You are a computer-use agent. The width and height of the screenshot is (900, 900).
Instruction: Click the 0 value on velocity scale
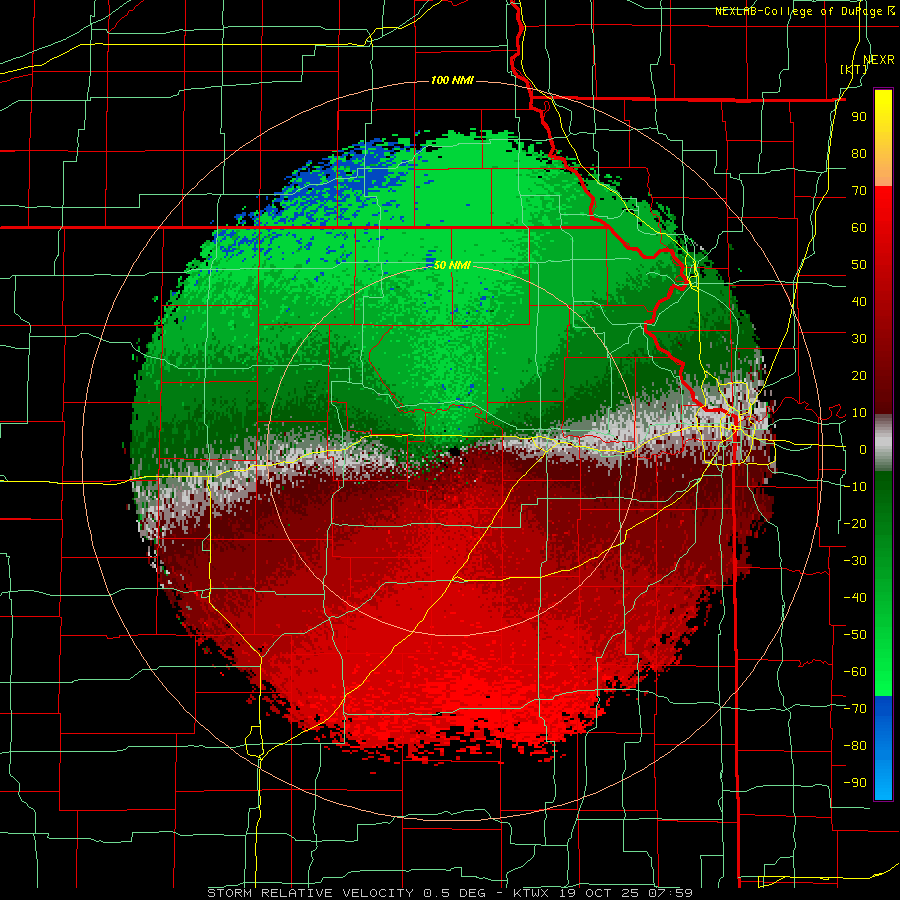click(863, 450)
